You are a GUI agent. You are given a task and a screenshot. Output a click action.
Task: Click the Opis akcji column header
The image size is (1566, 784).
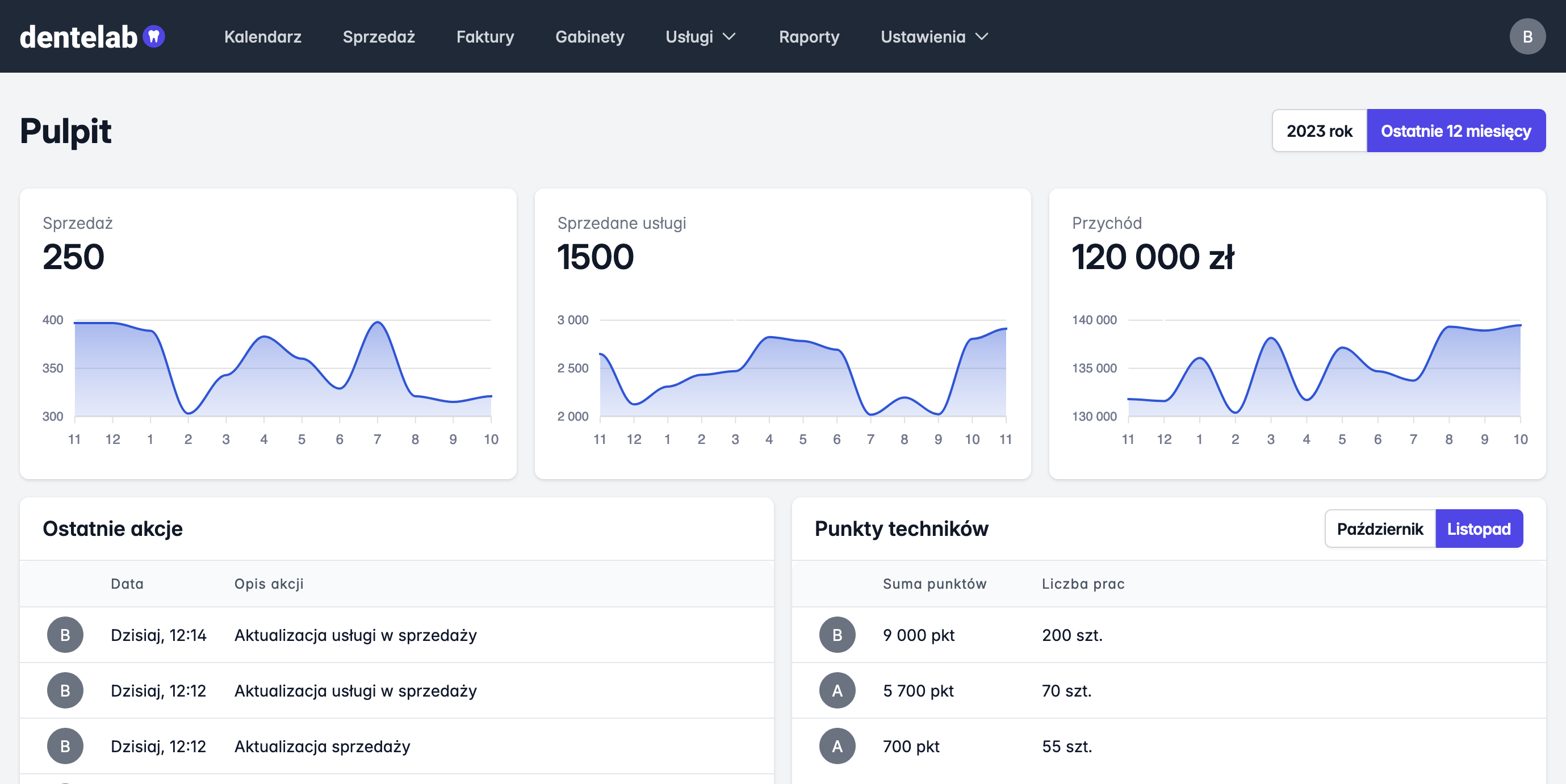click(269, 584)
